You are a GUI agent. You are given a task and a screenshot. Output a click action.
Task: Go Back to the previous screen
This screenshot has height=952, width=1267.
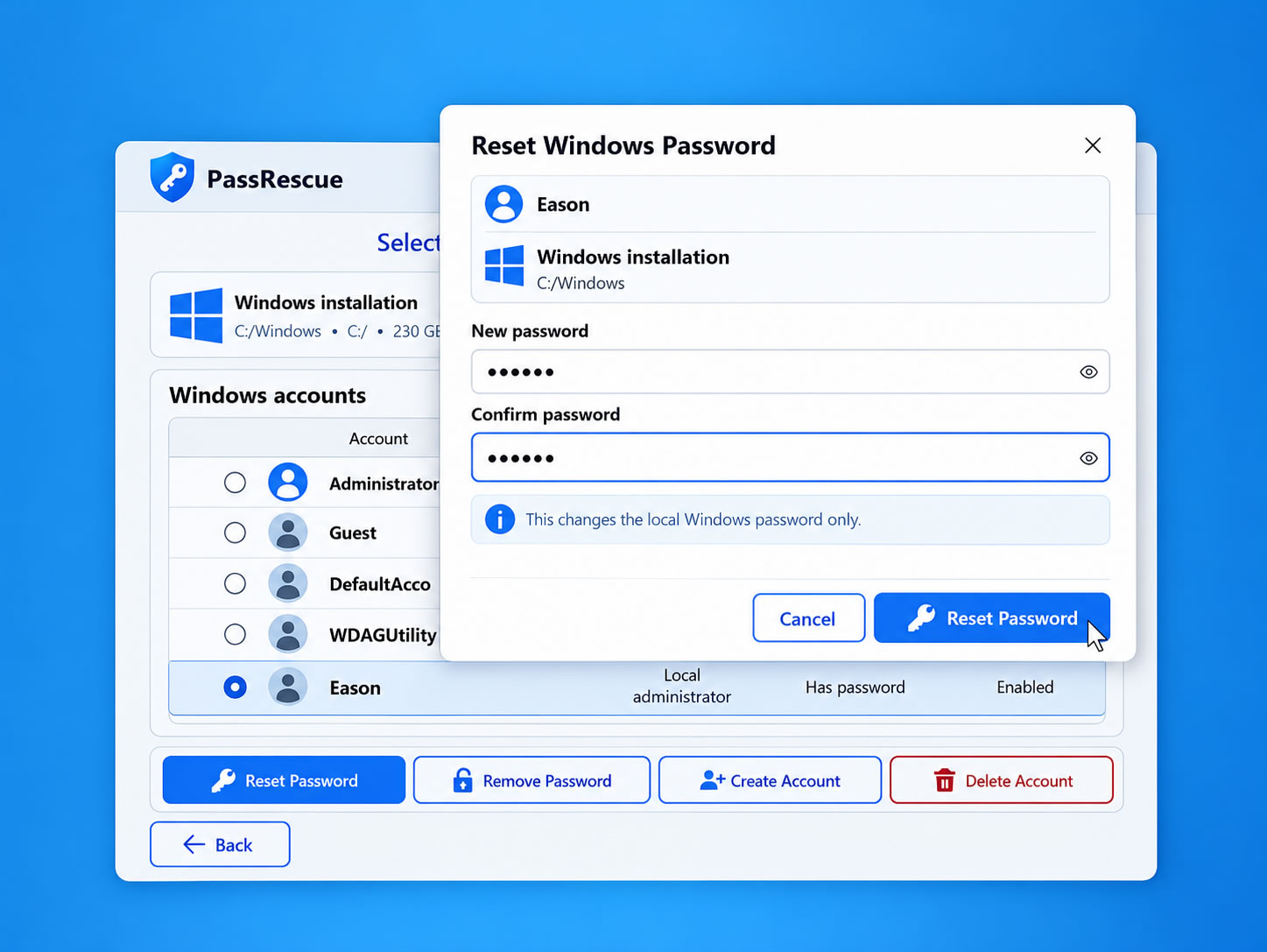(x=220, y=844)
